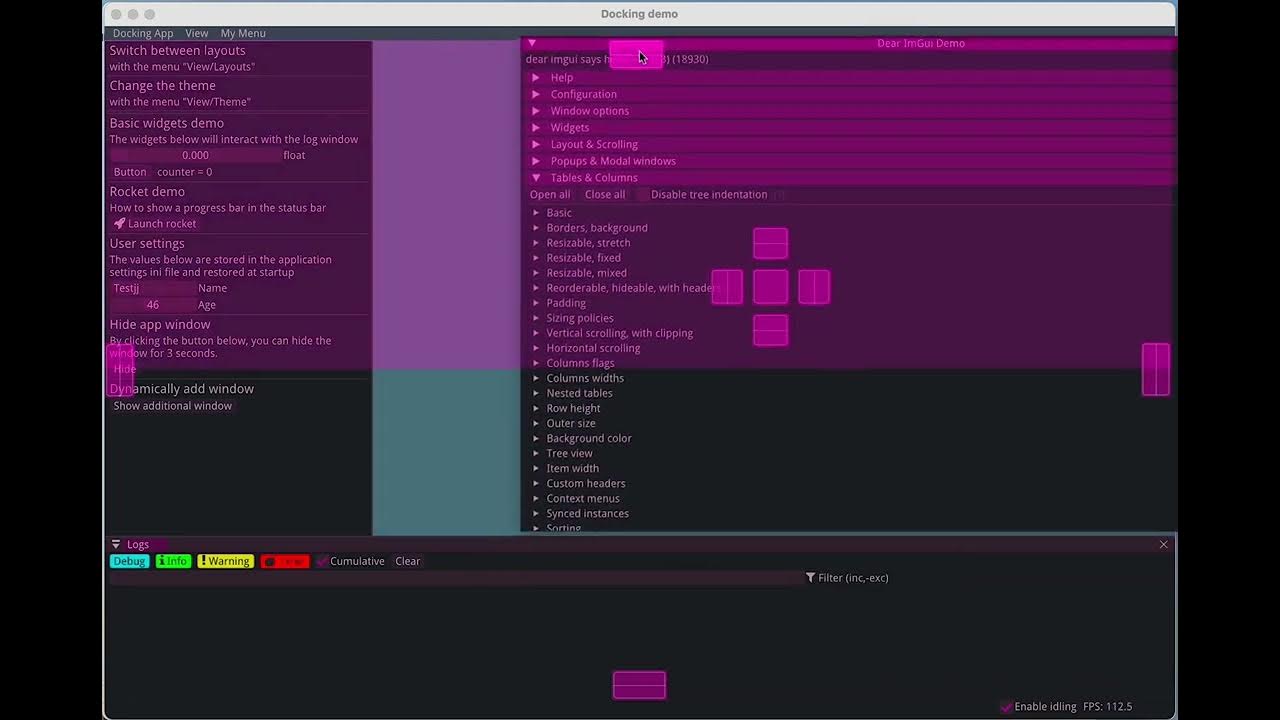Close the Logs window with the X
This screenshot has height=720, width=1280.
(1163, 544)
